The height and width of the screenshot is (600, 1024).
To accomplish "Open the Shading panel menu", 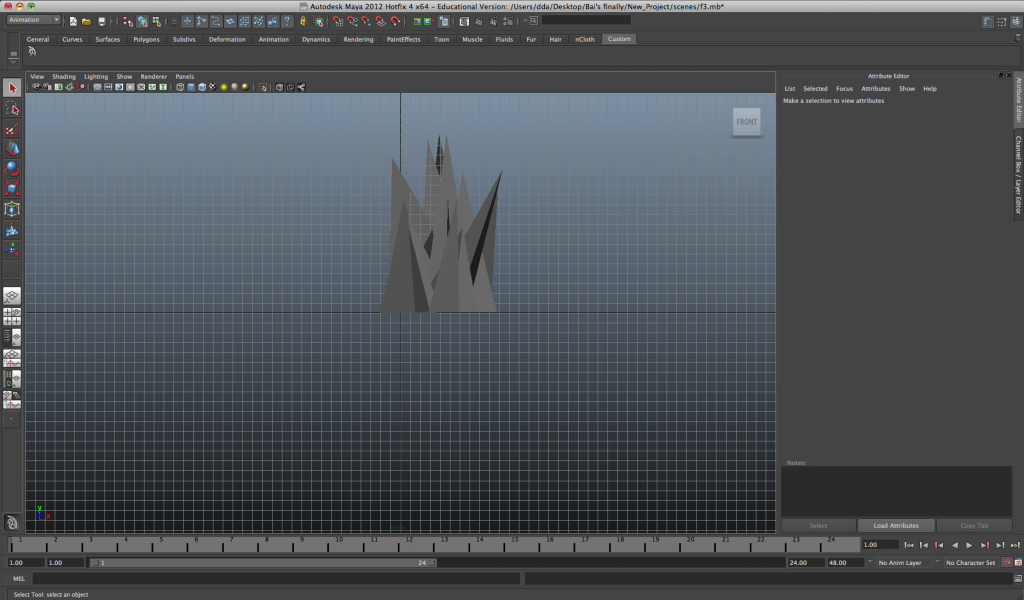I will (x=64, y=76).
